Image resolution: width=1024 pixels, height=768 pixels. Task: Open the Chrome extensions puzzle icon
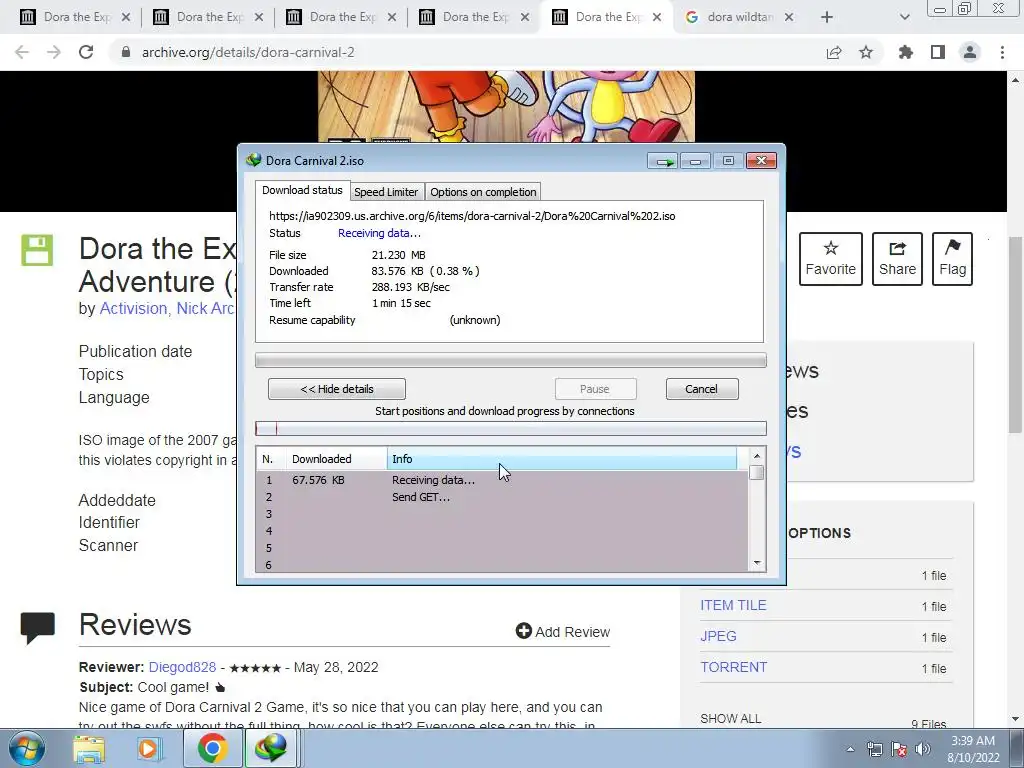click(x=906, y=52)
